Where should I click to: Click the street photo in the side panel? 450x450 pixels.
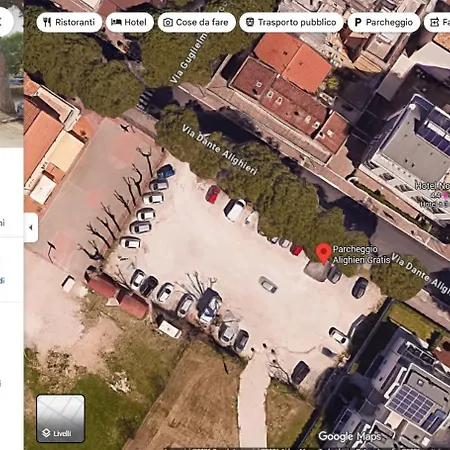[x=12, y=77]
